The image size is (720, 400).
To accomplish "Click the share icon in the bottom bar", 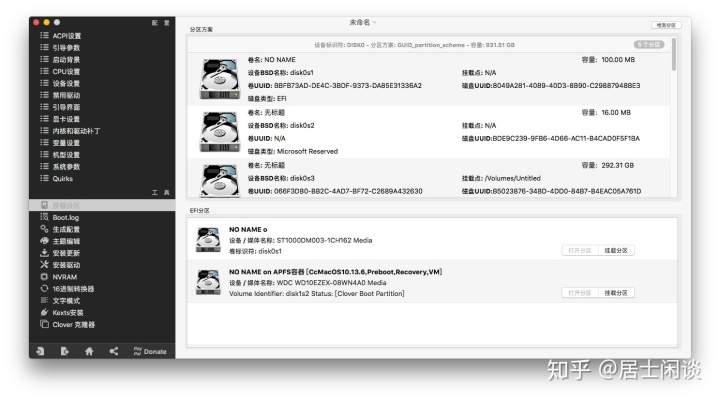I will [113, 351].
